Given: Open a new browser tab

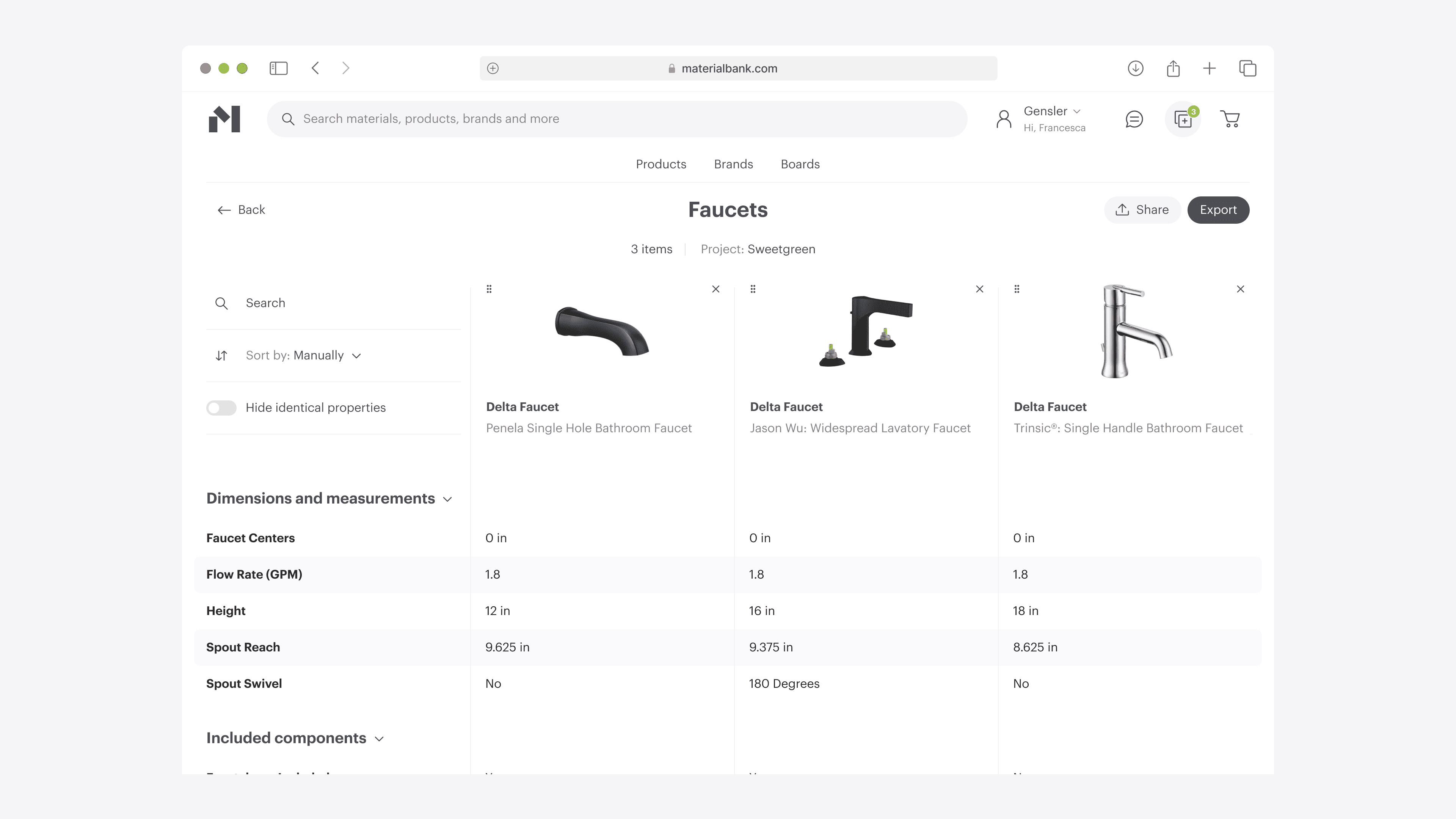Looking at the screenshot, I should click(x=1210, y=68).
